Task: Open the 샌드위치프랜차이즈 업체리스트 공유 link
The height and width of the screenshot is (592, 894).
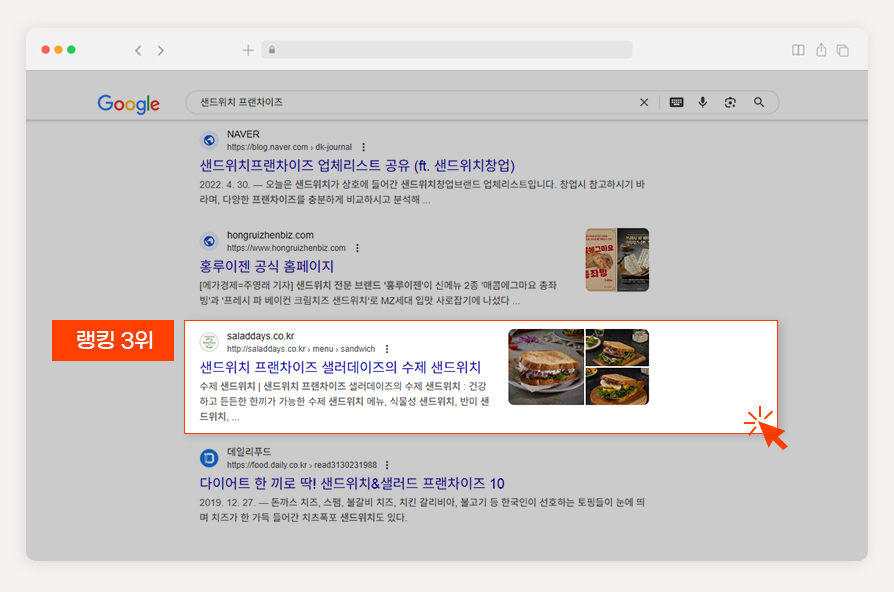Action: point(357,165)
